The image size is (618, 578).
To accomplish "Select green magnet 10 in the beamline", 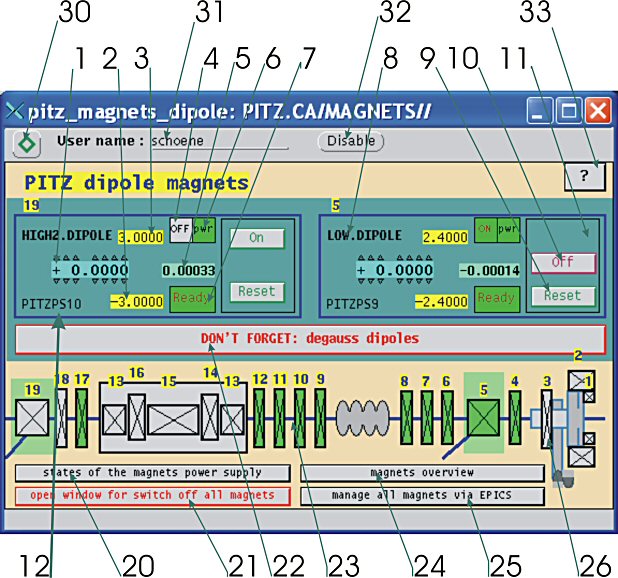I will point(300,418).
